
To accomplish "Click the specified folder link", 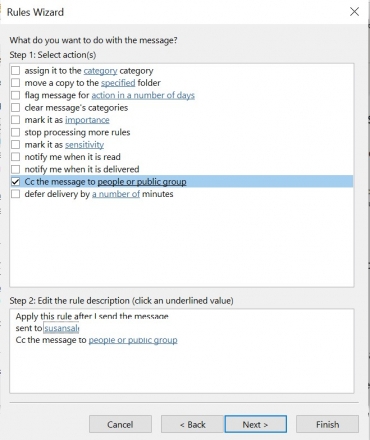I will (x=118, y=83).
